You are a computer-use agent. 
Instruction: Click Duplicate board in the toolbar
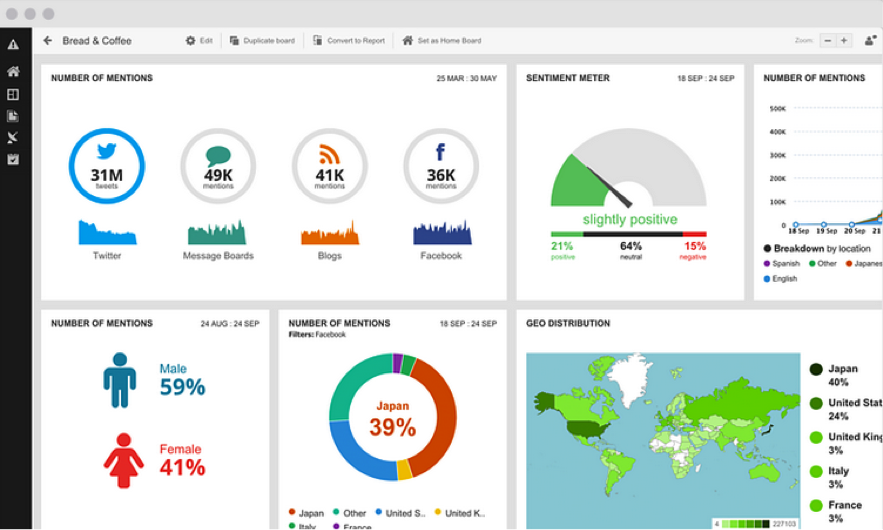click(x=262, y=41)
